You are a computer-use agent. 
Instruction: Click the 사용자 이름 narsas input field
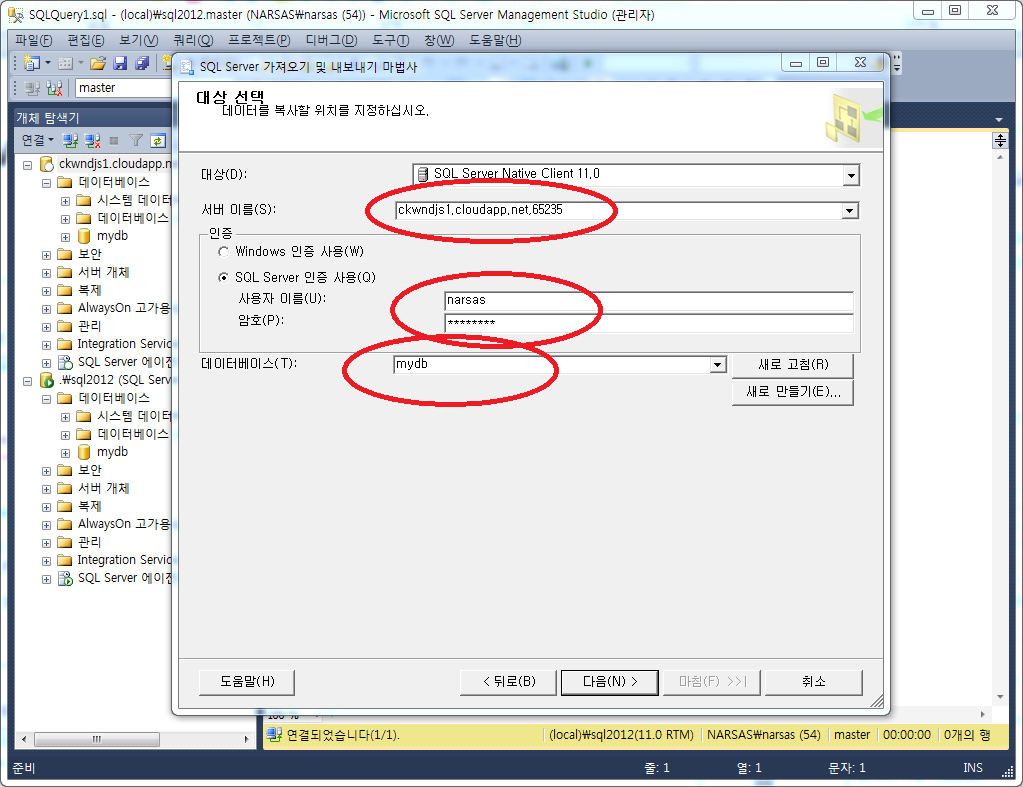pyautogui.click(x=649, y=301)
